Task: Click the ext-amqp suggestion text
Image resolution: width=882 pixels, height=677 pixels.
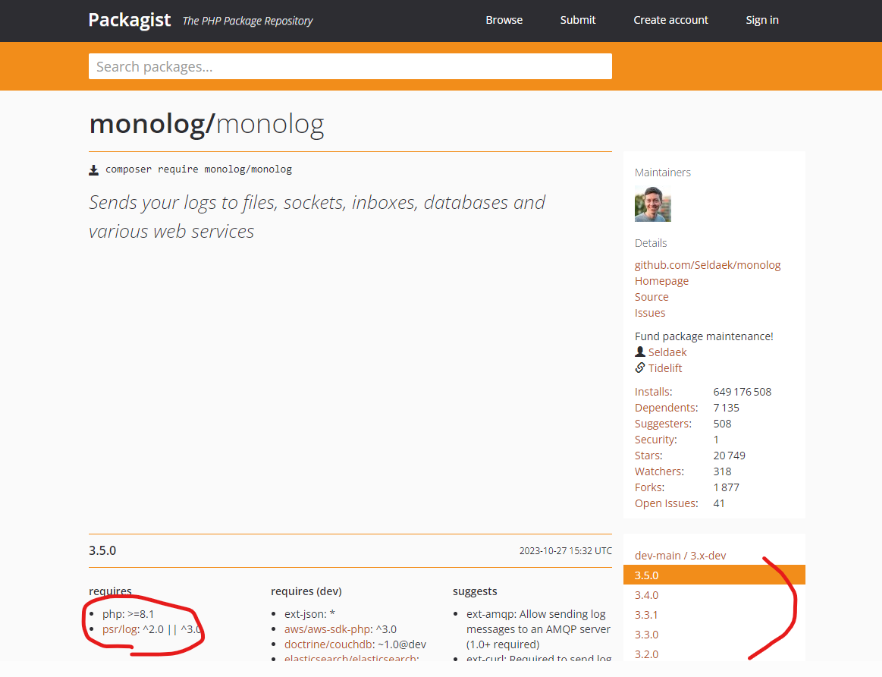Action: point(538,629)
